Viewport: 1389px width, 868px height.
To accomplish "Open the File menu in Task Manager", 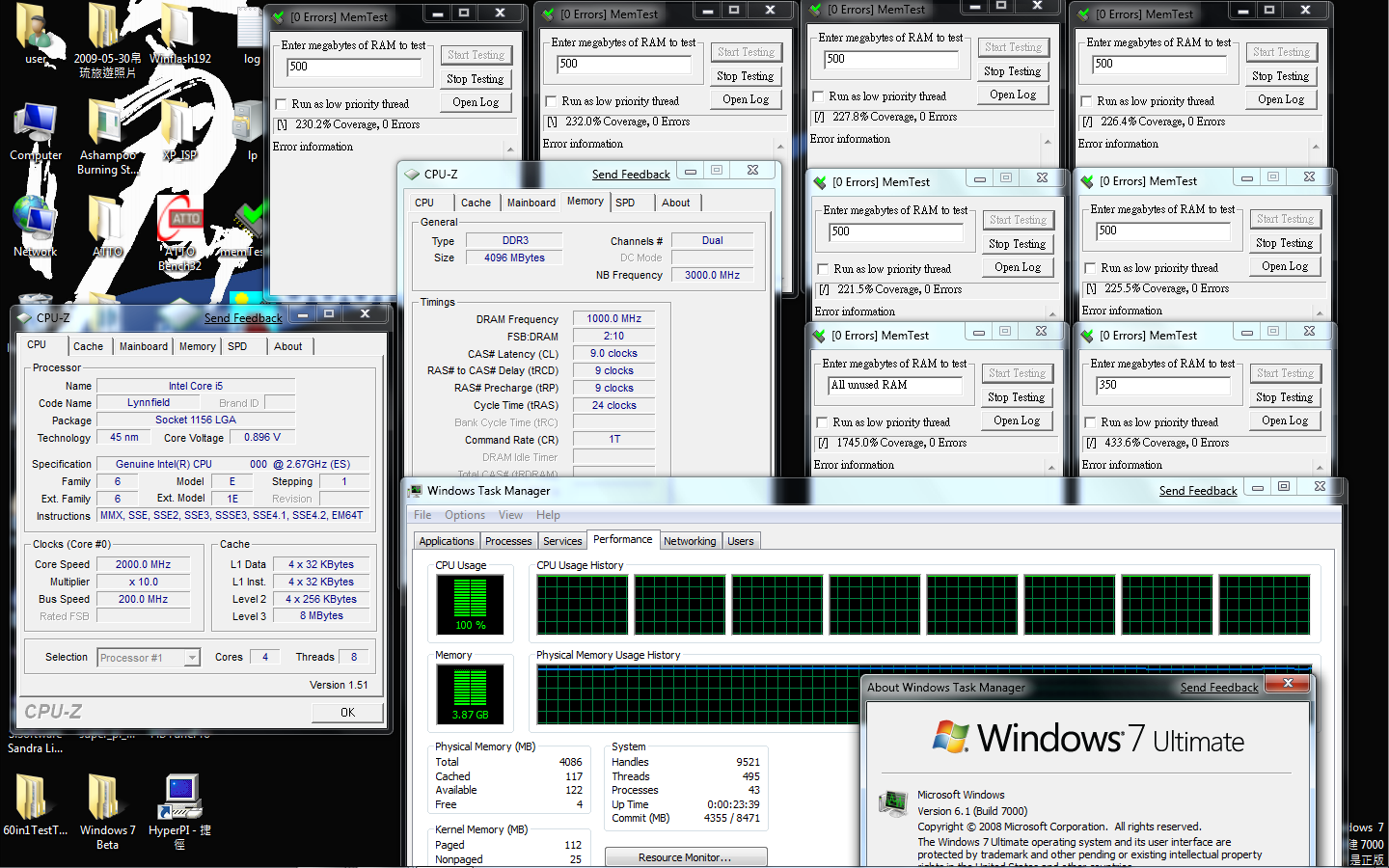I will [x=422, y=515].
